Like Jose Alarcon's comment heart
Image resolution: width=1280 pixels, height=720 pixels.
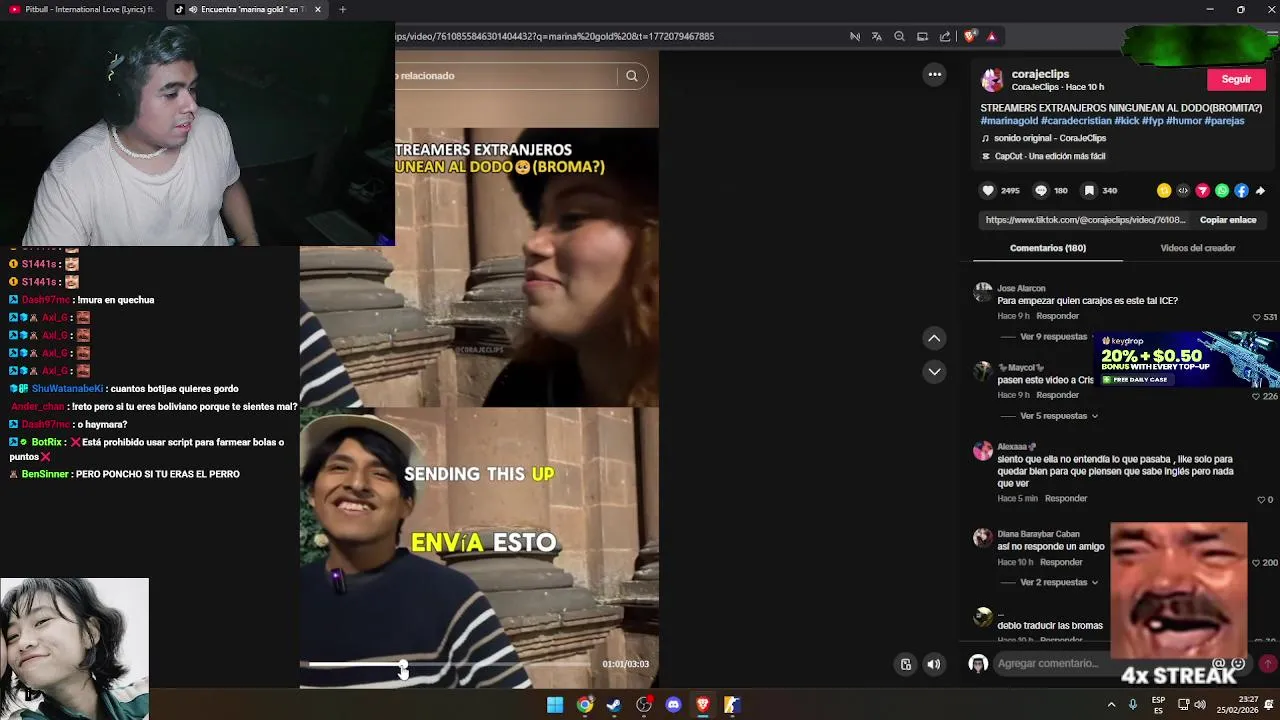[x=1257, y=317]
